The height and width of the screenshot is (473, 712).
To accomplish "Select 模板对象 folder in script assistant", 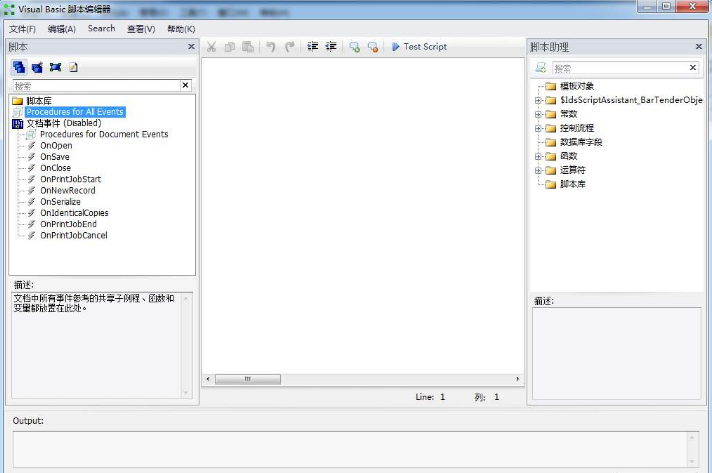I will (x=577, y=86).
